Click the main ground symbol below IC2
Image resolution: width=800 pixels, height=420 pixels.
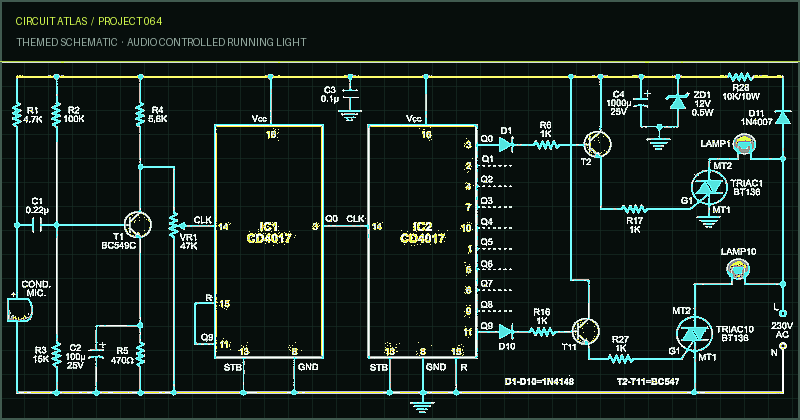[x=423, y=407]
